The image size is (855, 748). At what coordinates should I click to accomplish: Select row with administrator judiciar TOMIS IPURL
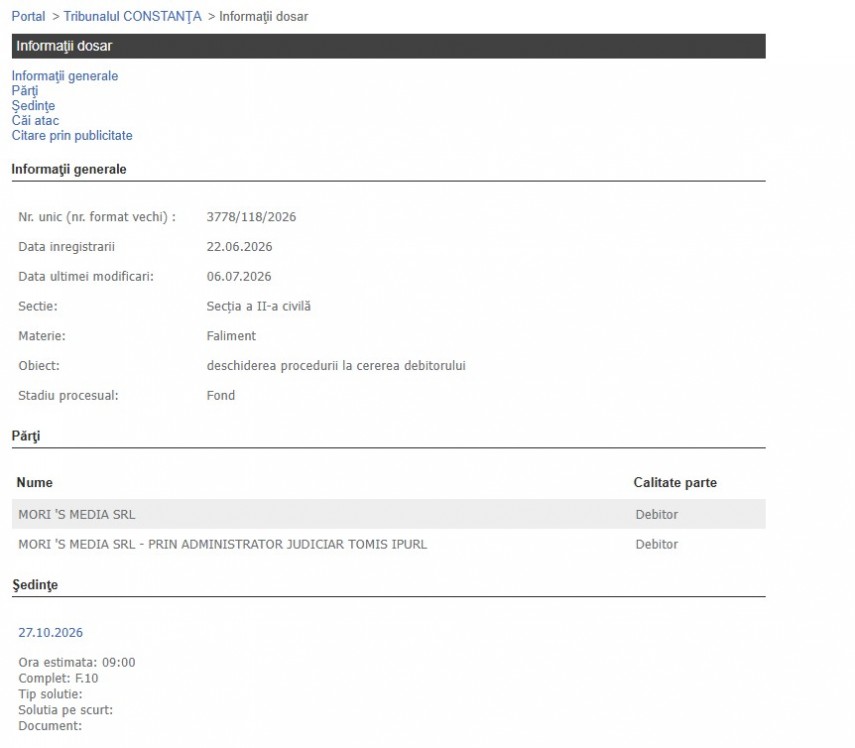388,544
